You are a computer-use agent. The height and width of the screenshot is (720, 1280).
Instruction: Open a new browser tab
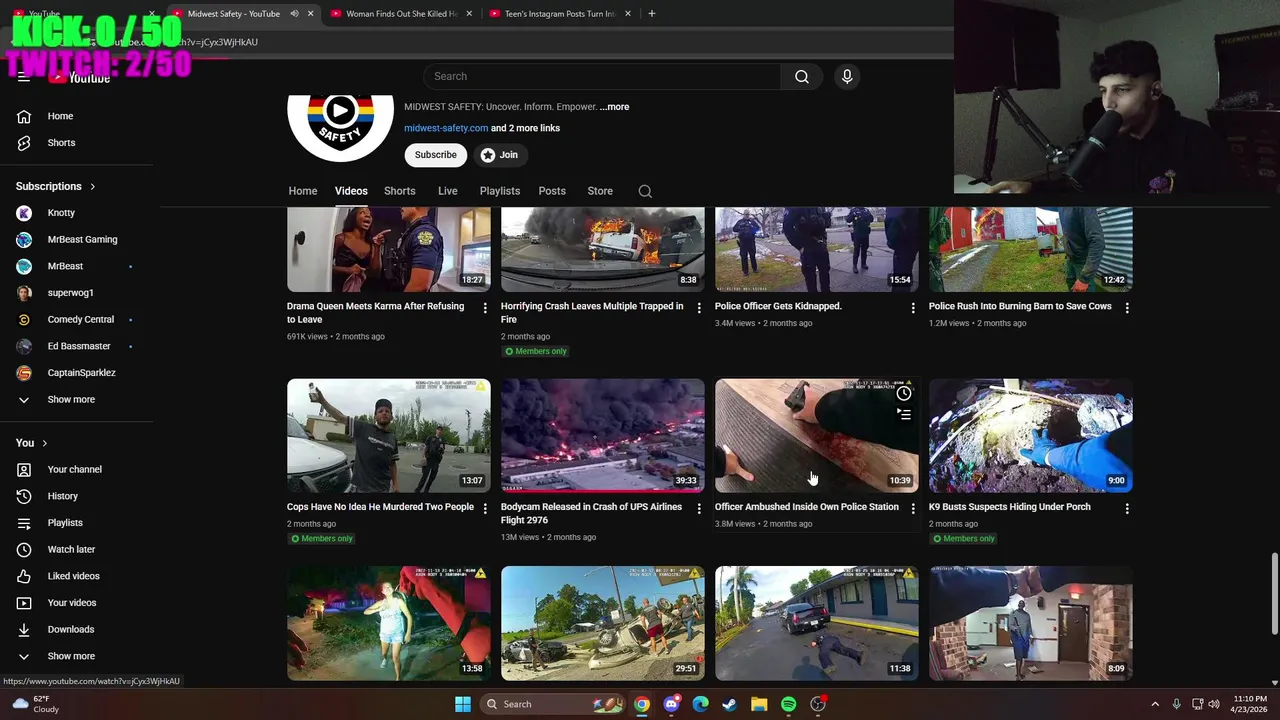point(651,14)
